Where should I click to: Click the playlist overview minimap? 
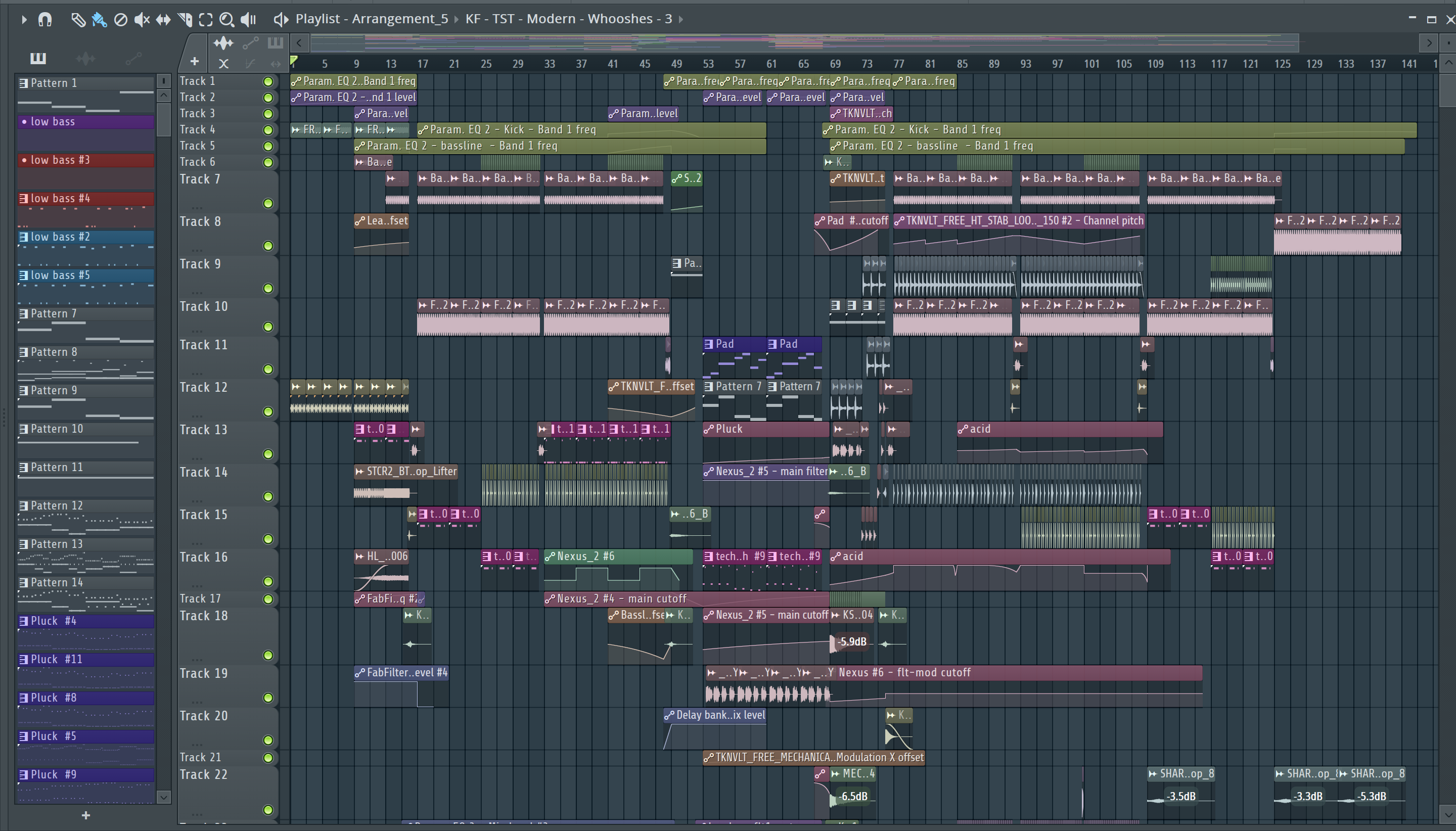tap(805, 43)
